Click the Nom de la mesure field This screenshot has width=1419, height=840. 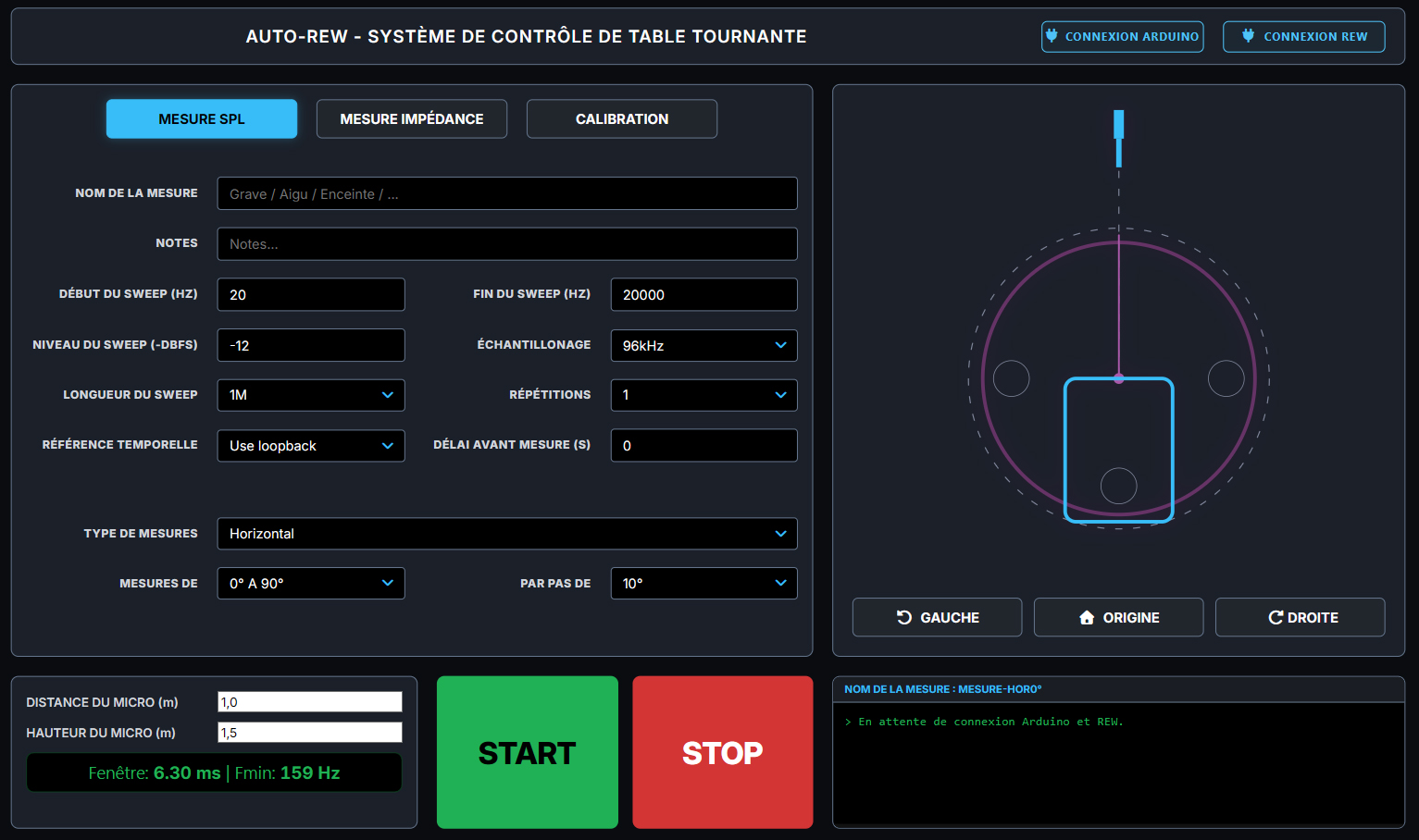506,194
